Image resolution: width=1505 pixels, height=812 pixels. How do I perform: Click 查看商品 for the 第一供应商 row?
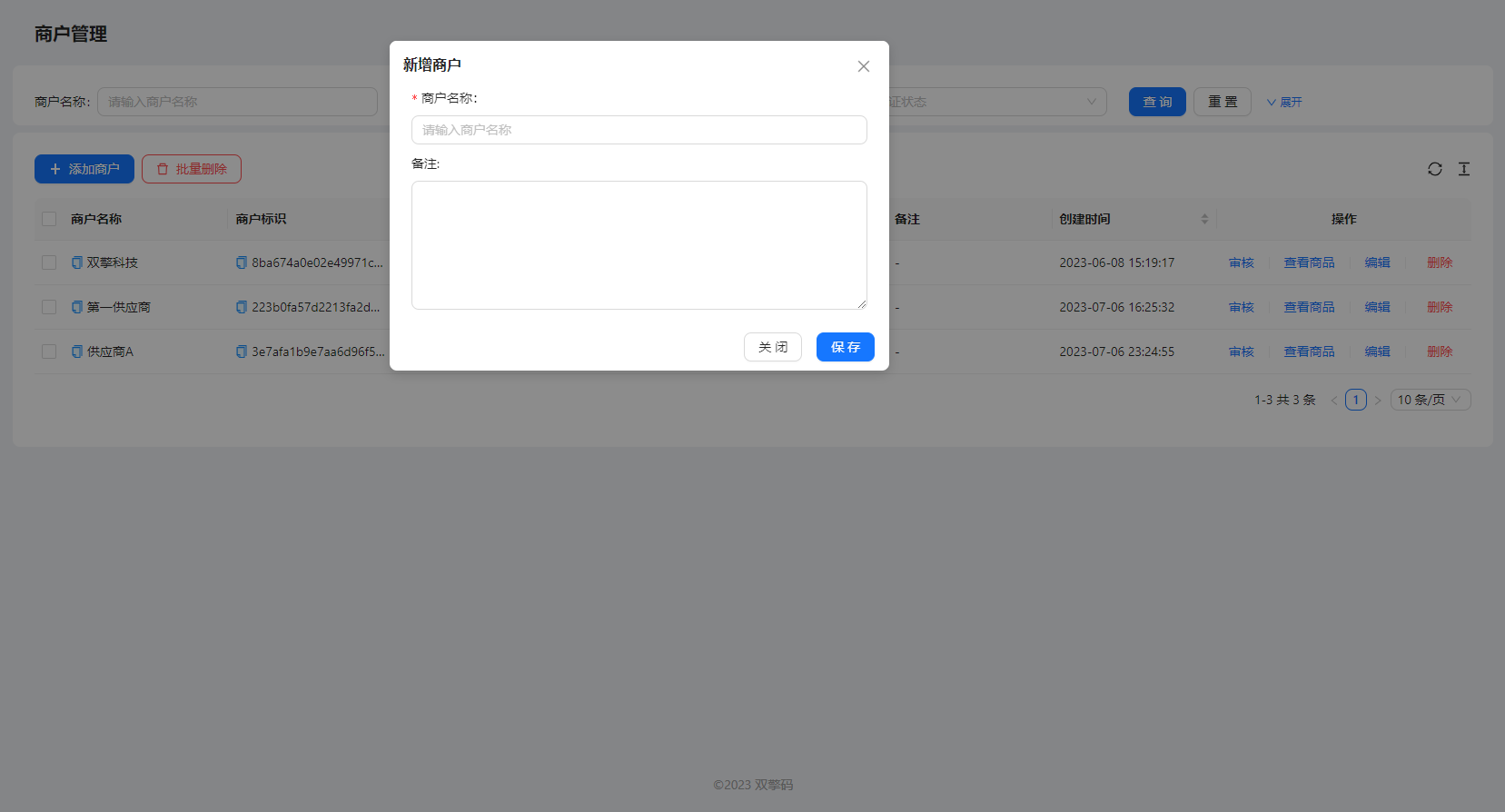1309,307
